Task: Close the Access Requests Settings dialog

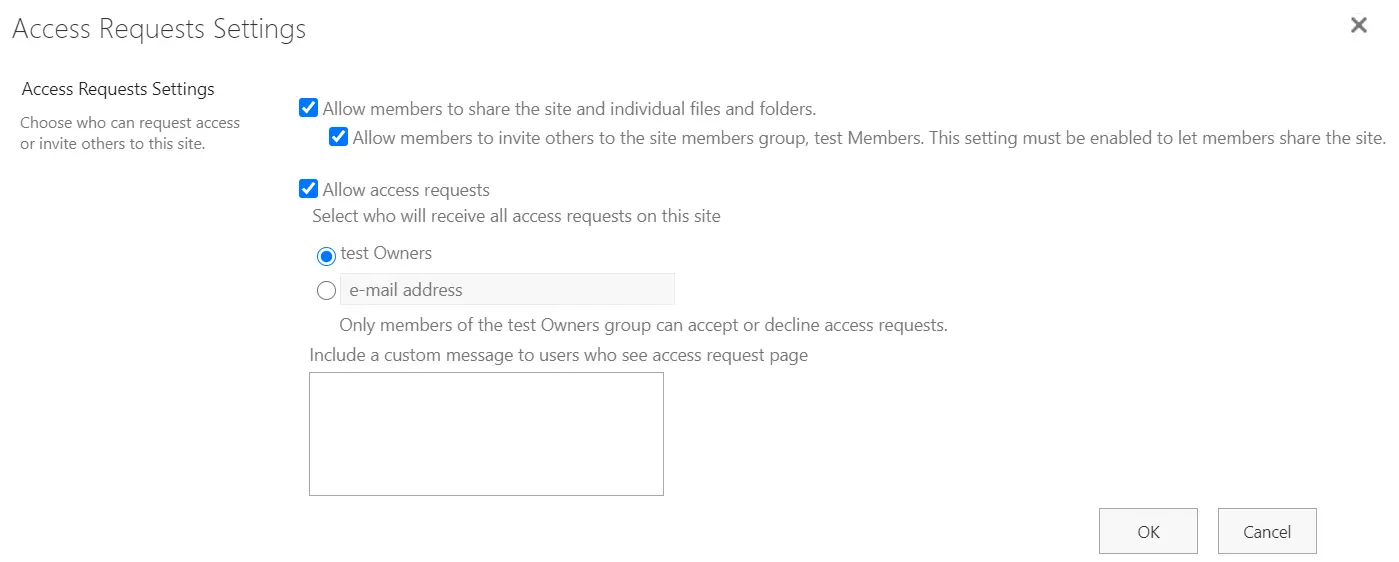Action: [1358, 26]
